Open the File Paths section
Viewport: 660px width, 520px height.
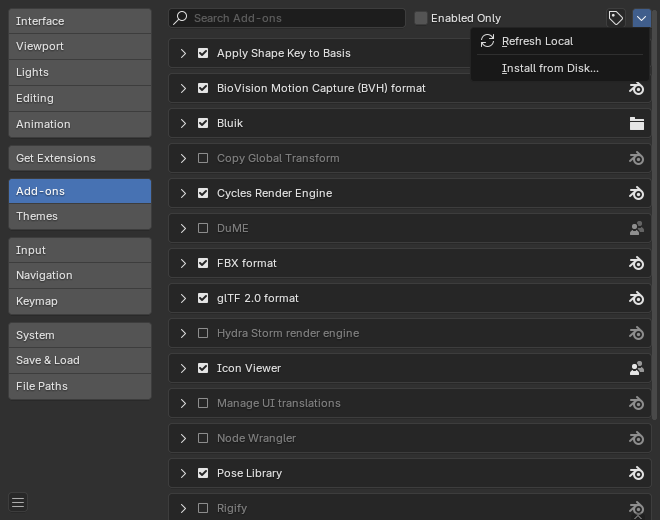(x=80, y=386)
